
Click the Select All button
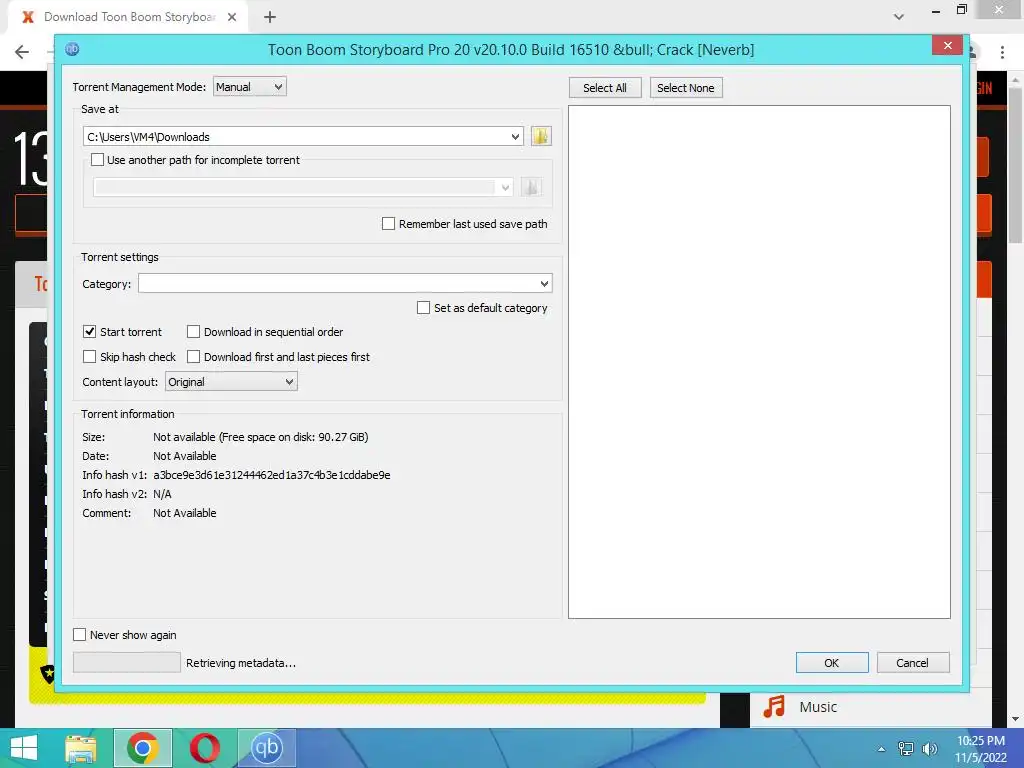click(x=605, y=88)
